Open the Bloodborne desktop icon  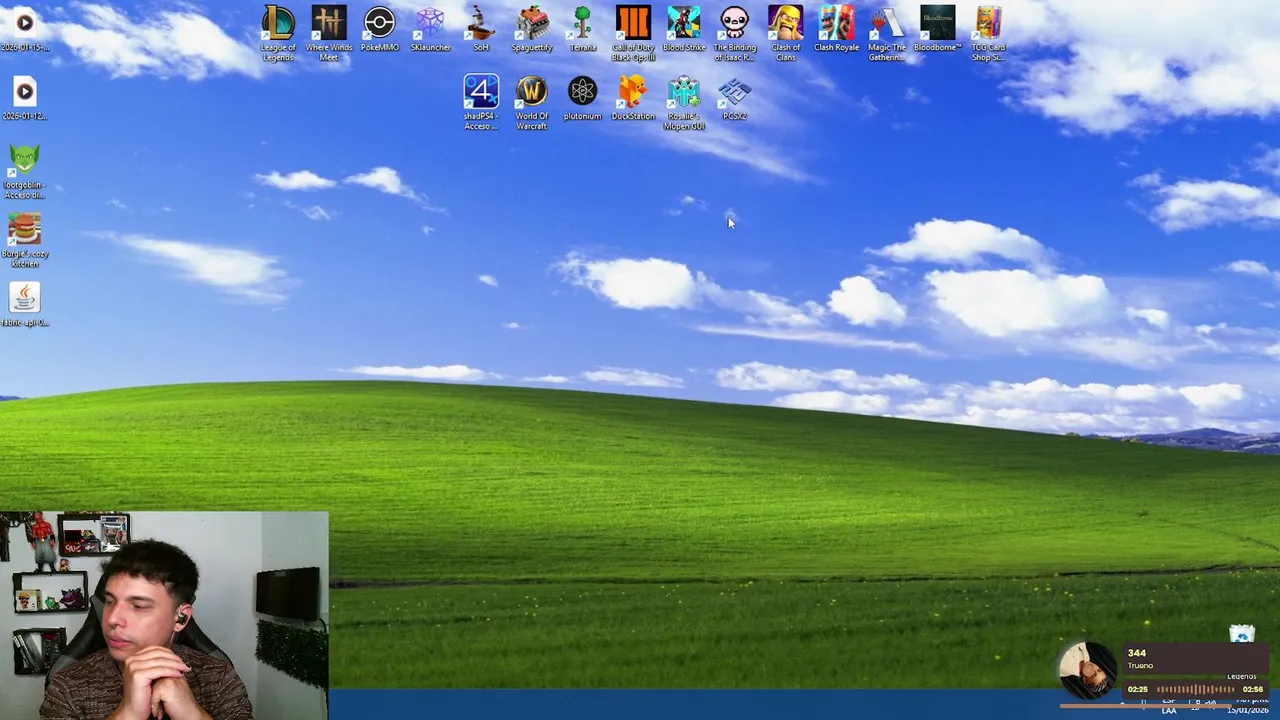(x=938, y=28)
